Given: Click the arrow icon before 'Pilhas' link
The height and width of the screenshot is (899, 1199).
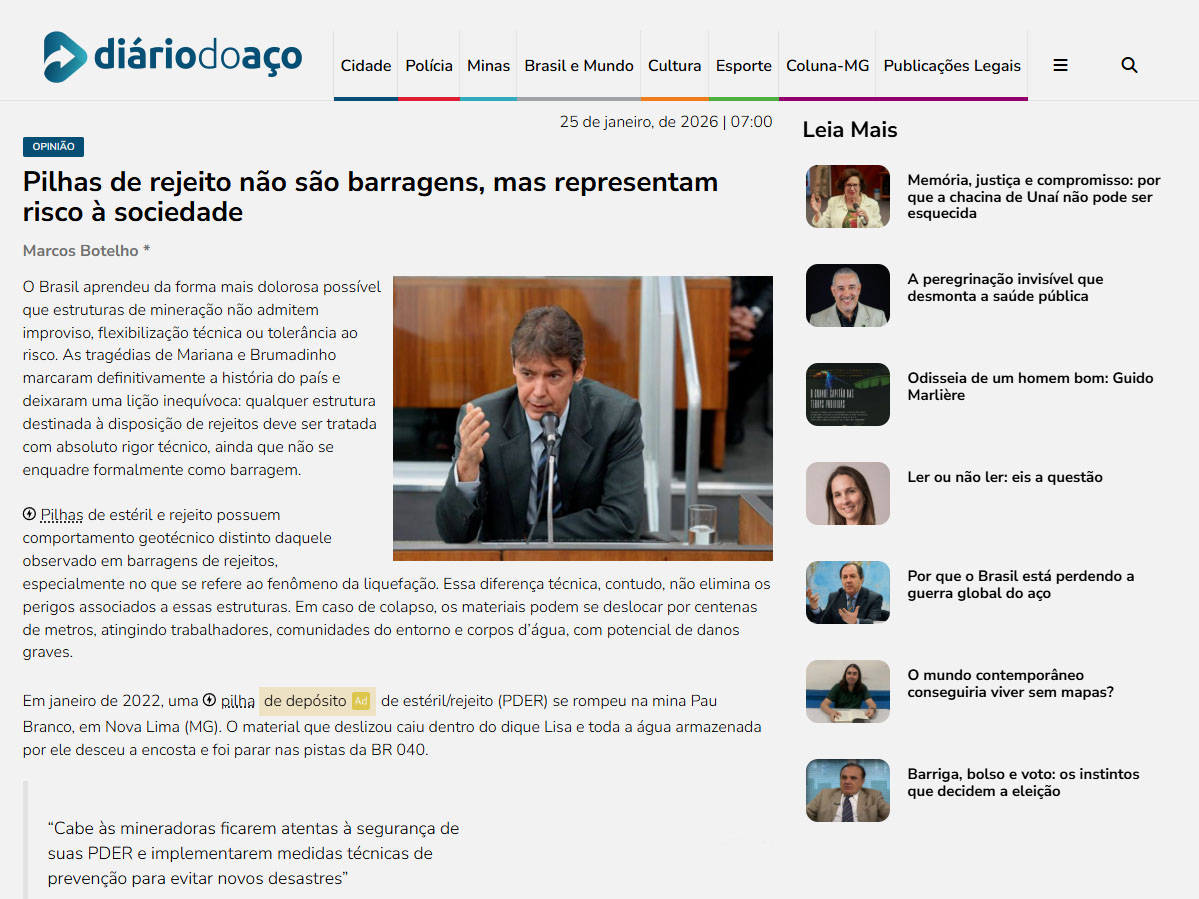Looking at the screenshot, I should (30, 514).
